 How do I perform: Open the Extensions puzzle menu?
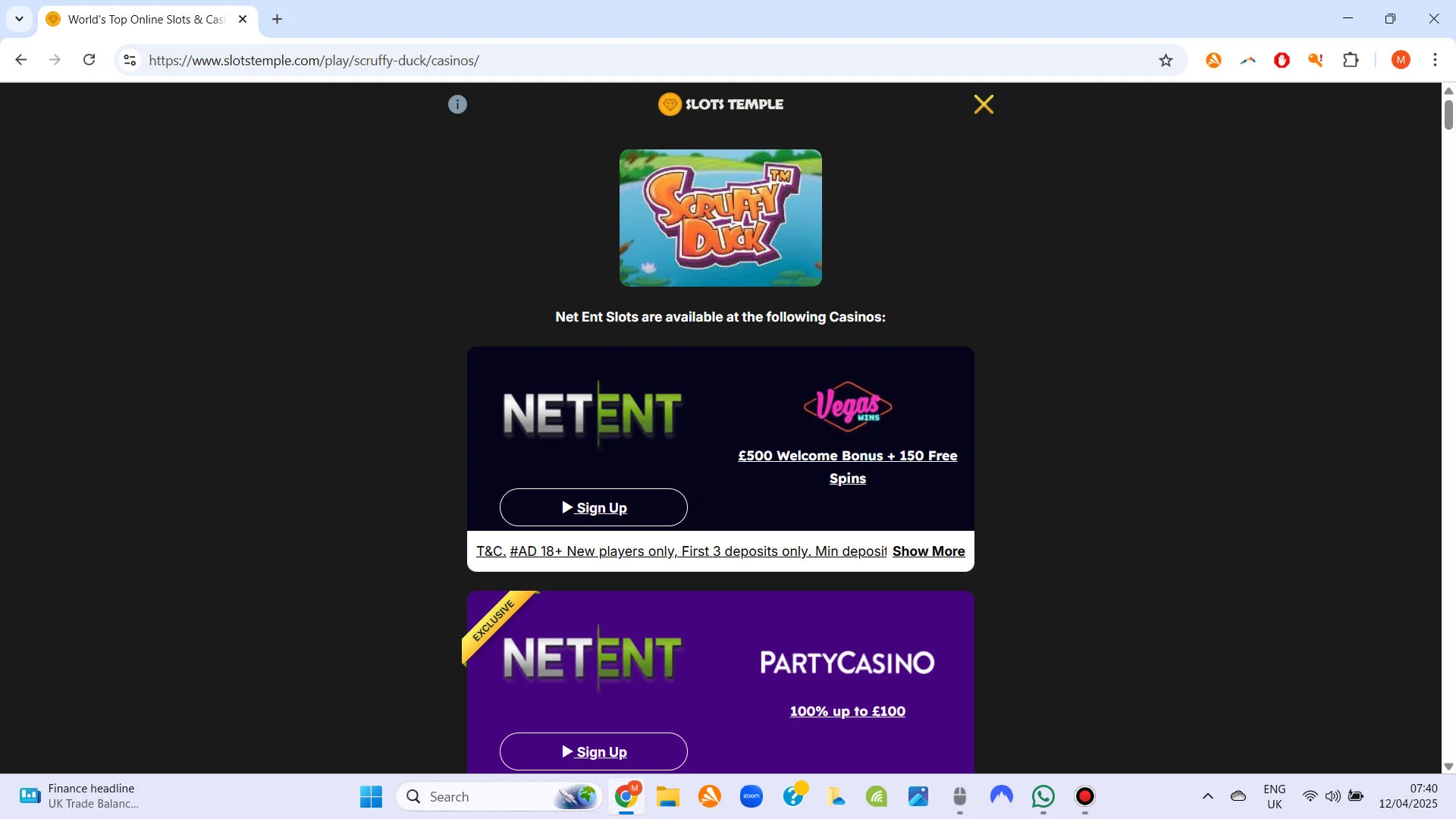(1351, 60)
